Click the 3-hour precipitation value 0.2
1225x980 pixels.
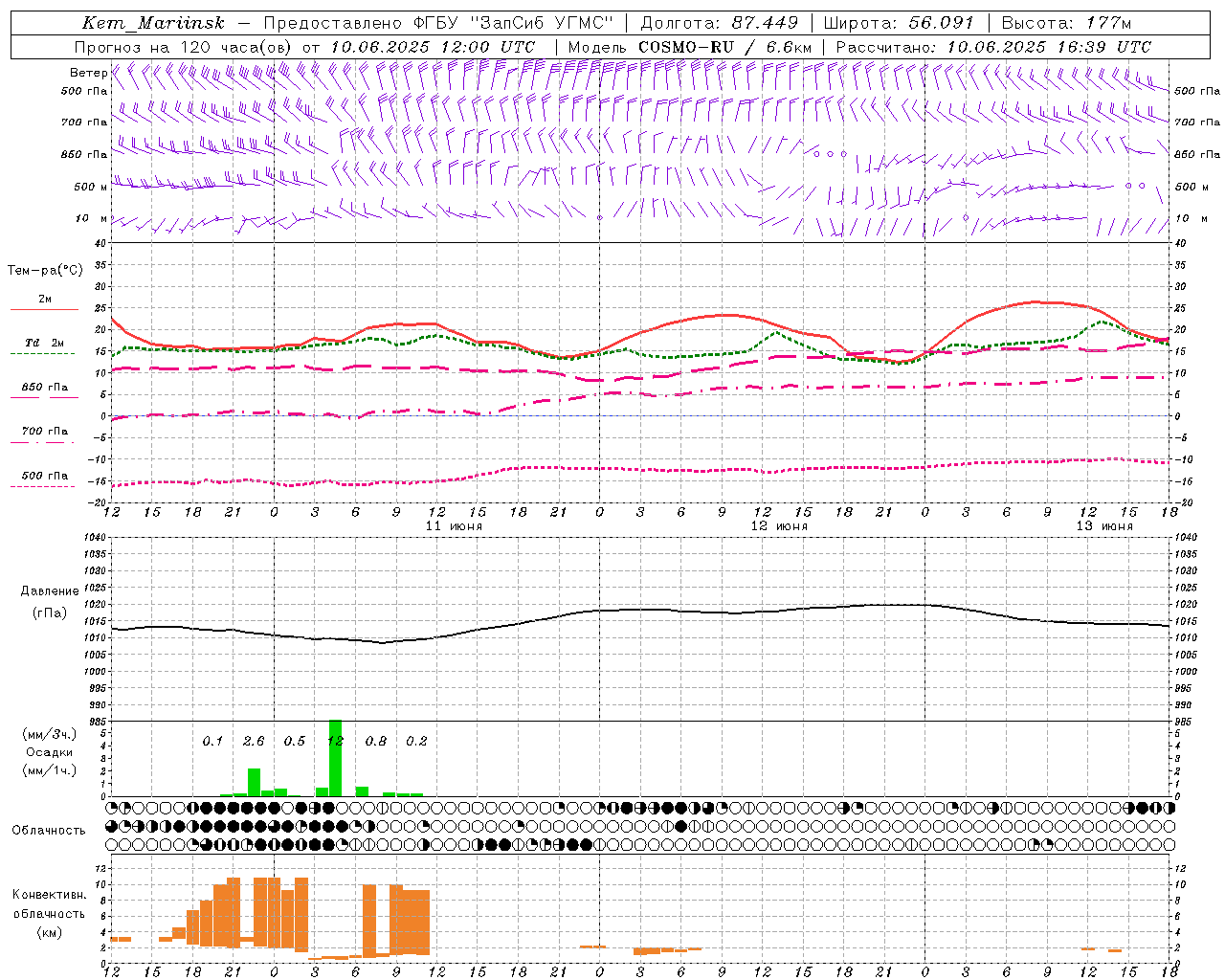pyautogui.click(x=416, y=741)
